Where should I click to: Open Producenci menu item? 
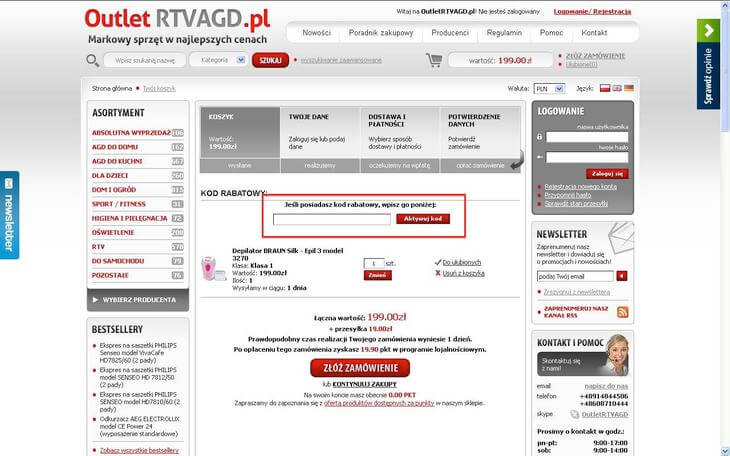click(x=450, y=33)
